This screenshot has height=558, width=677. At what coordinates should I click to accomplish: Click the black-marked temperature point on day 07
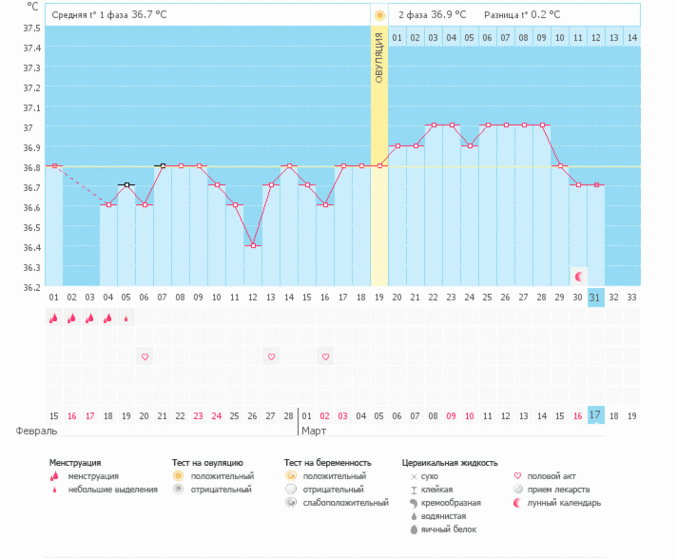pos(162,166)
